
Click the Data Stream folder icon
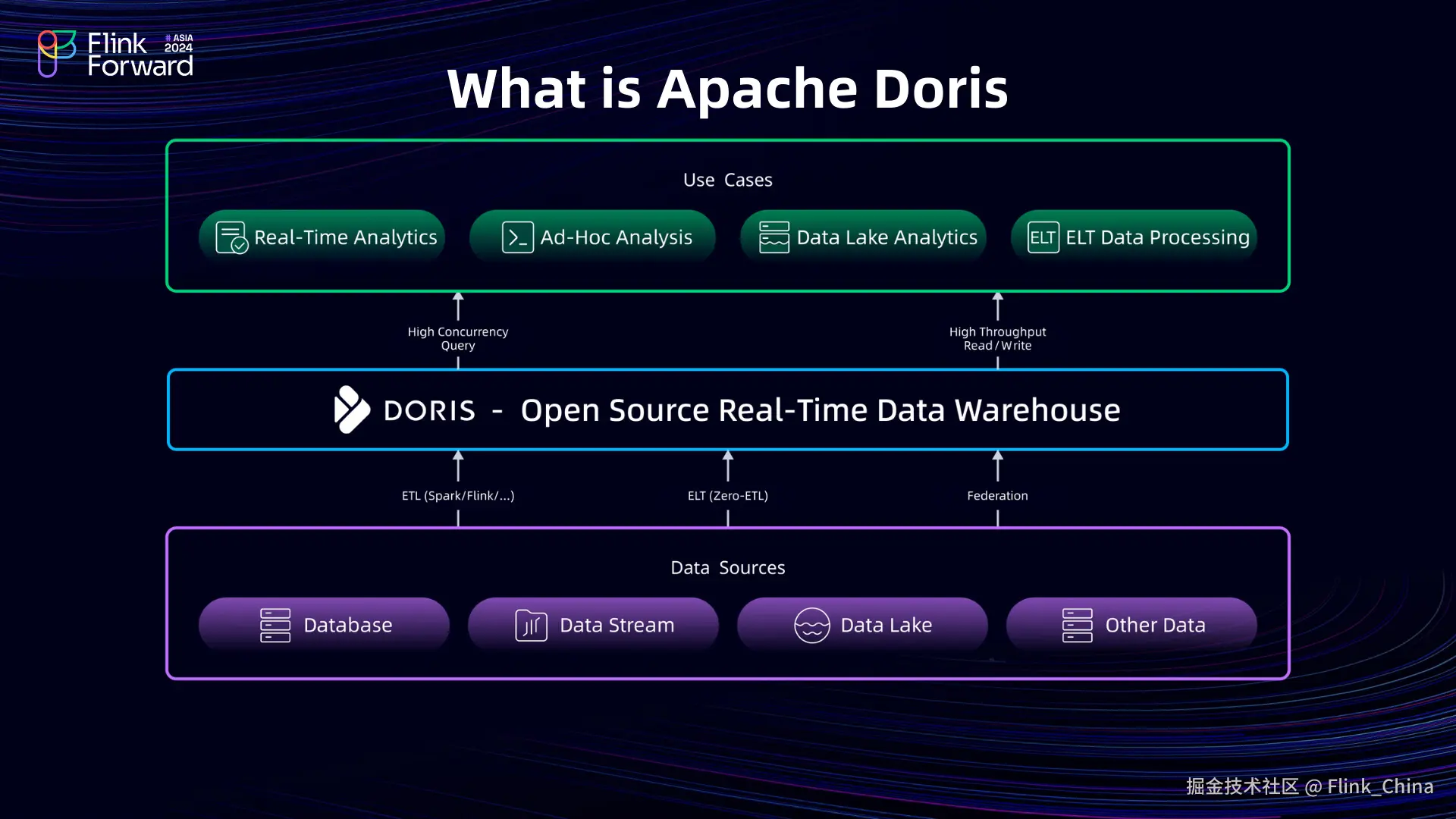(x=531, y=626)
